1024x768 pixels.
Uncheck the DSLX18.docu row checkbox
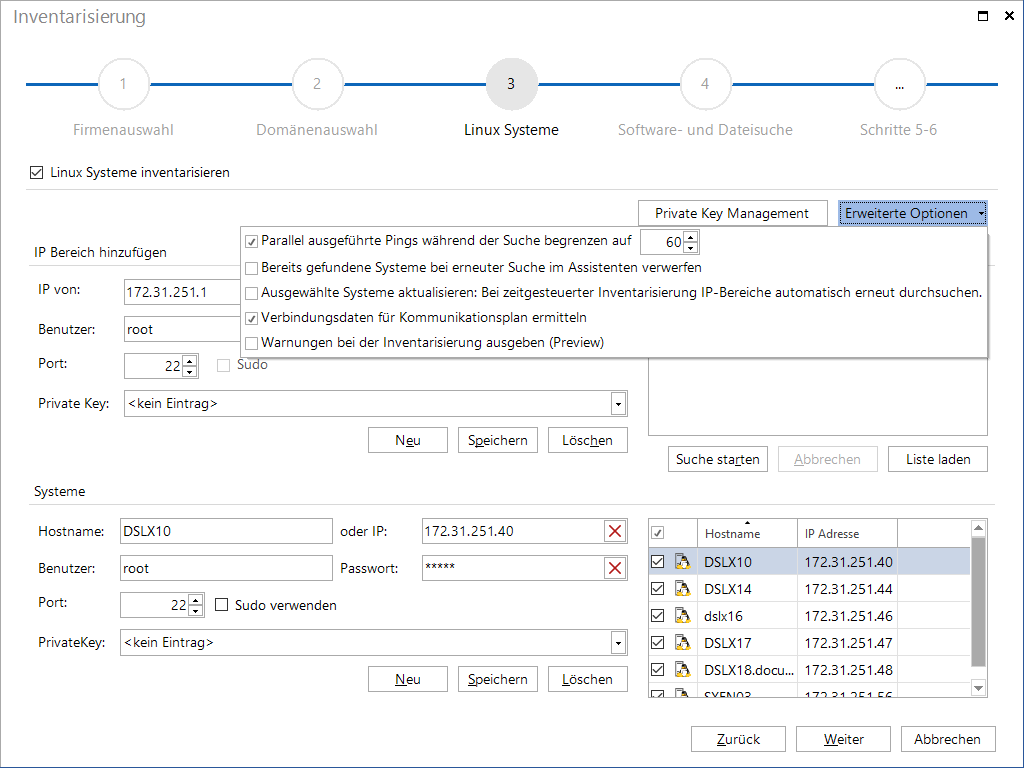[658, 670]
